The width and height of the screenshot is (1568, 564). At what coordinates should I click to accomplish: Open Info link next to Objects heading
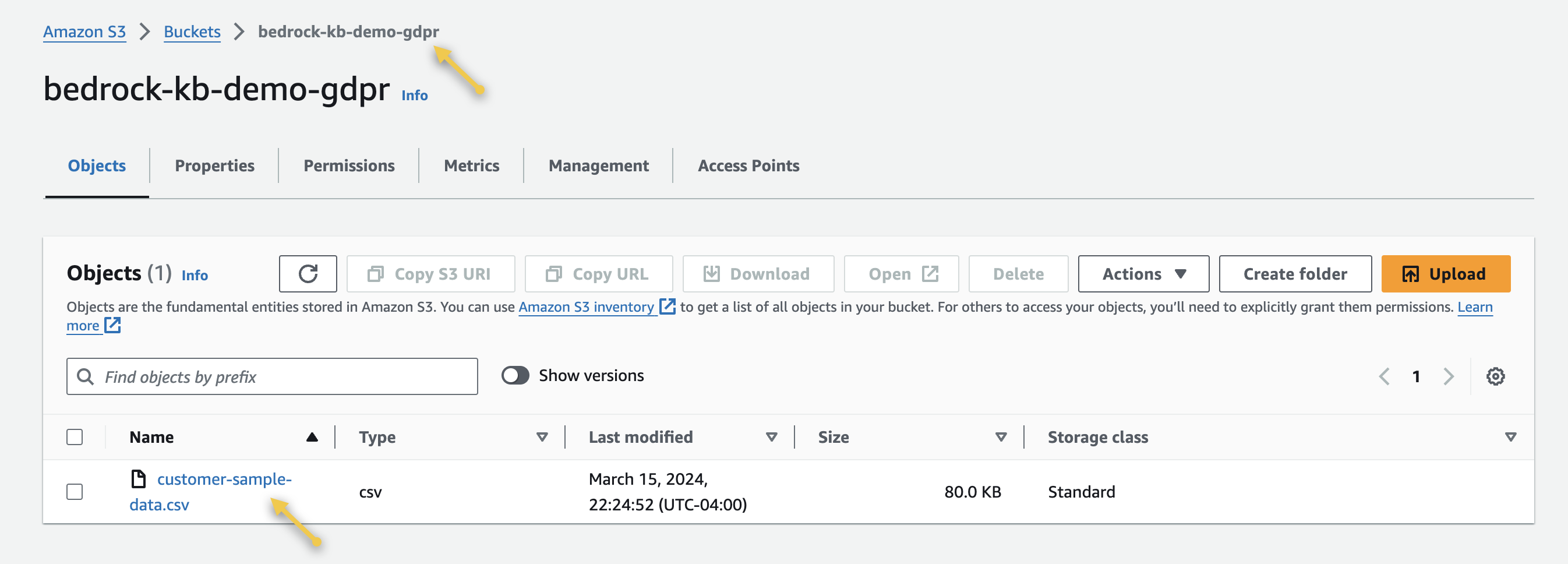tap(195, 276)
